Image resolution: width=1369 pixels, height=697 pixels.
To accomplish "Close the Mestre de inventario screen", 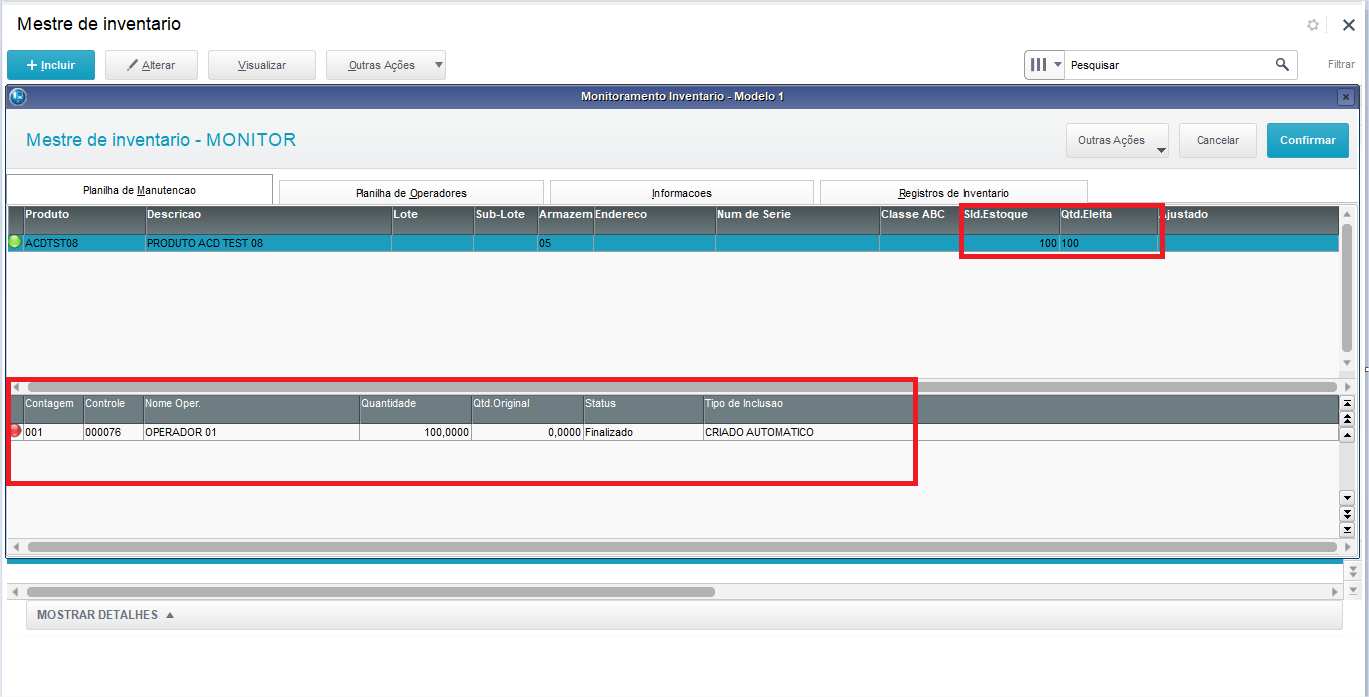I will 1348,25.
